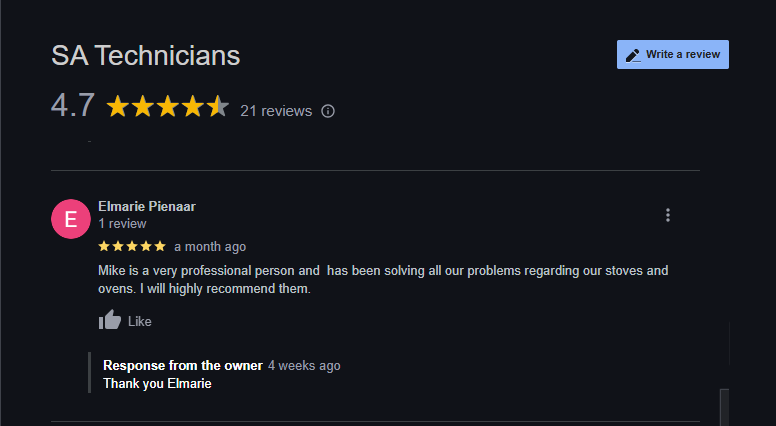This screenshot has height=426, width=776.
Task: Click the five gold stars on Elmarie's review
Action: point(132,246)
